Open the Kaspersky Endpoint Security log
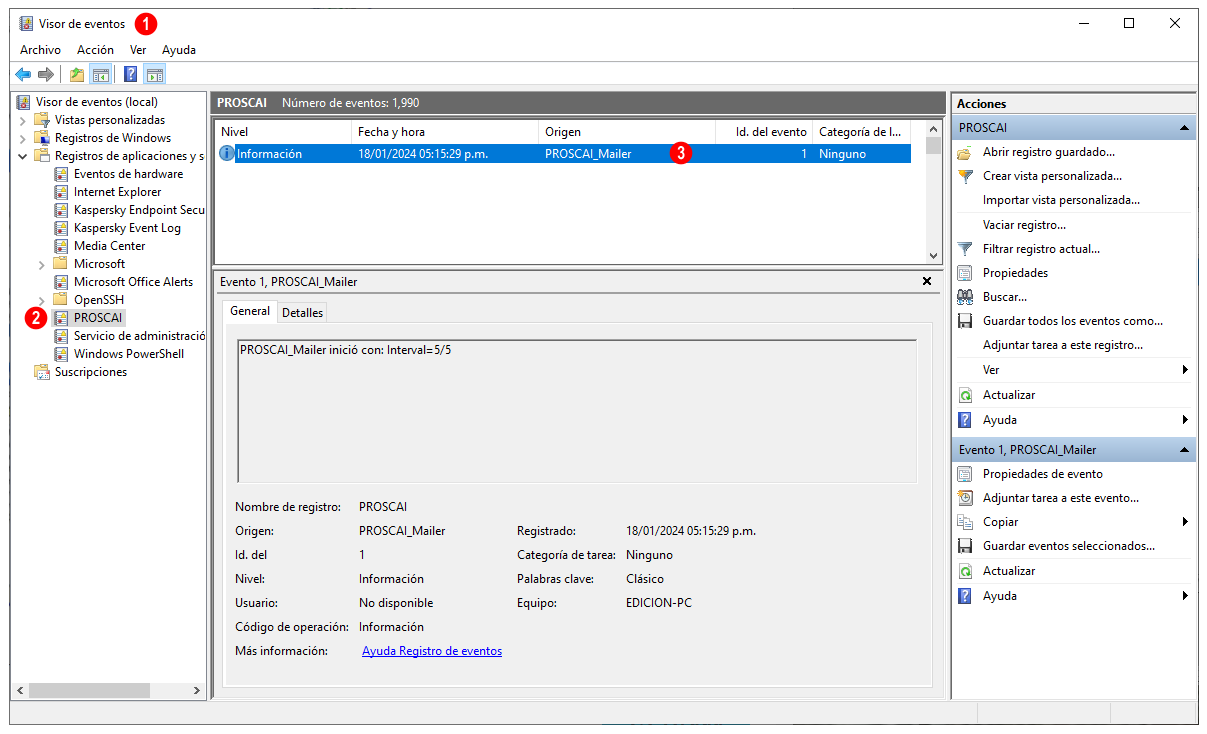 pyautogui.click(x=139, y=210)
